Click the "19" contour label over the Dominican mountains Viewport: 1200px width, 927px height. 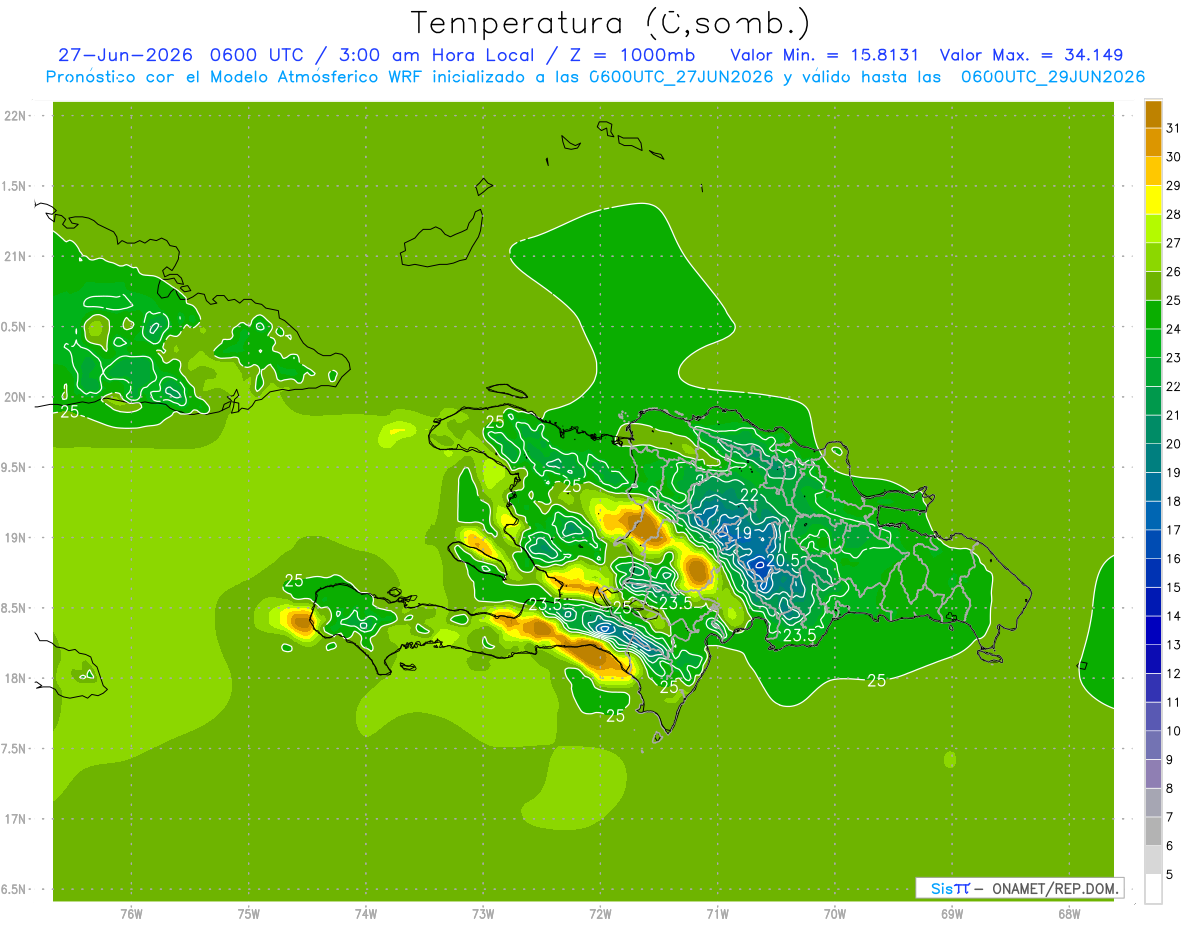click(x=742, y=534)
